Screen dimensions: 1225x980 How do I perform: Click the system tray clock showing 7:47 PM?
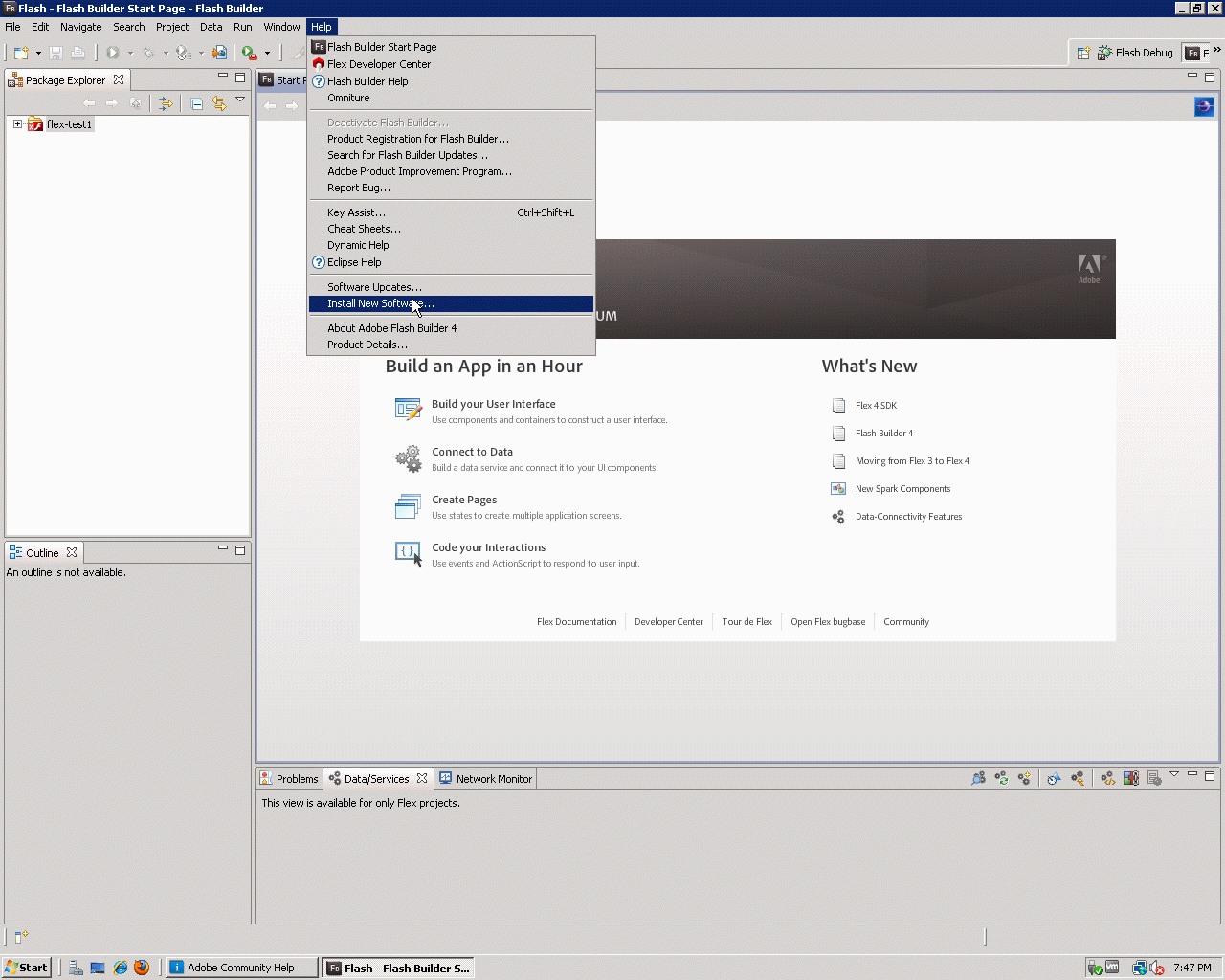pyautogui.click(x=1192, y=968)
